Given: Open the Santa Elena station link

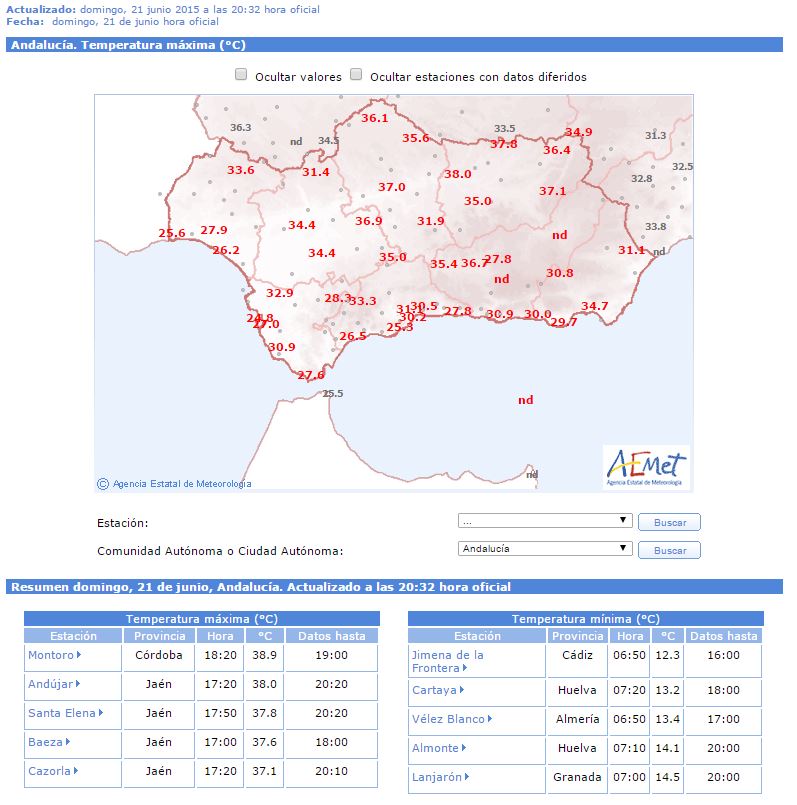Looking at the screenshot, I should pyautogui.click(x=61, y=714).
